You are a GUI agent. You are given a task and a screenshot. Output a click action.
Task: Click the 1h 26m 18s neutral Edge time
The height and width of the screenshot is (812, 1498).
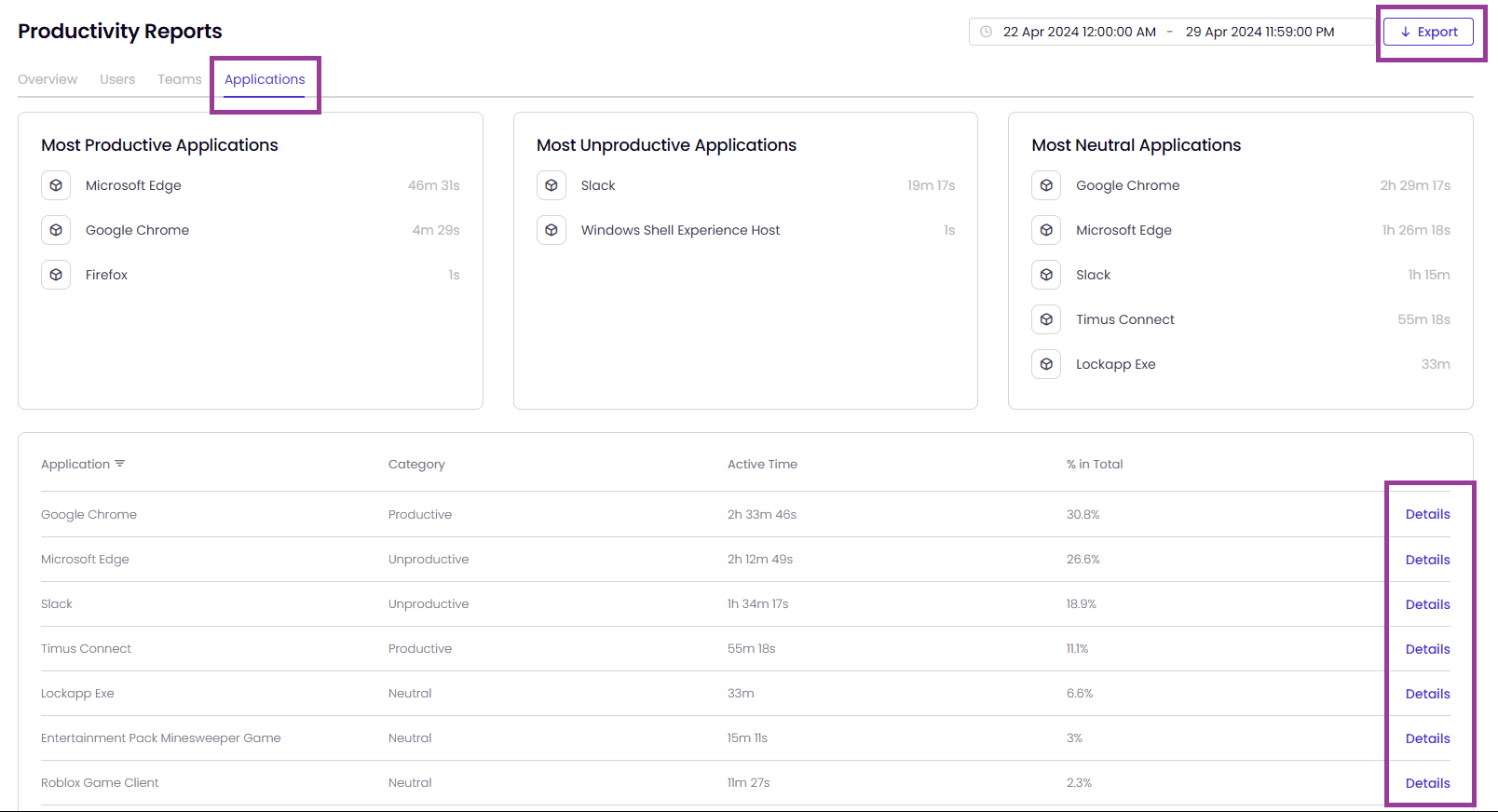(1416, 230)
